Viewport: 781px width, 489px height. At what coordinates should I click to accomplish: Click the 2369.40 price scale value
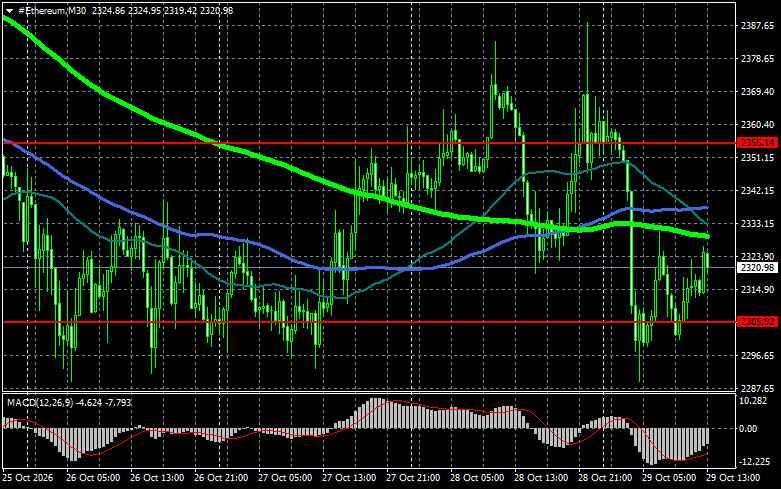[758, 92]
